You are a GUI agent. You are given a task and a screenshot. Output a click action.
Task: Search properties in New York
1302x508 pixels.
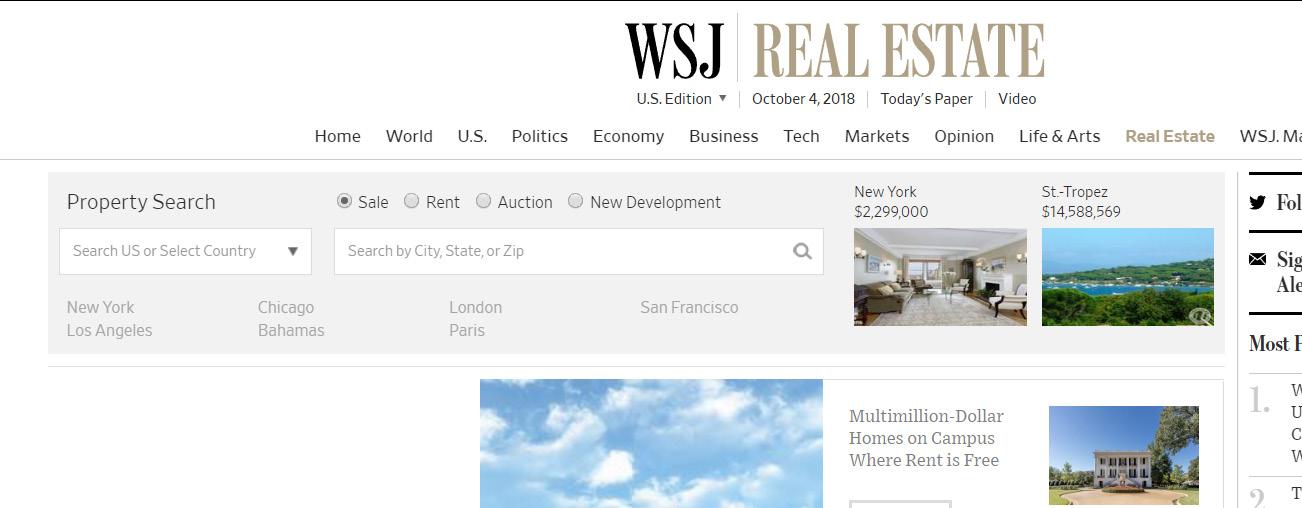100,308
